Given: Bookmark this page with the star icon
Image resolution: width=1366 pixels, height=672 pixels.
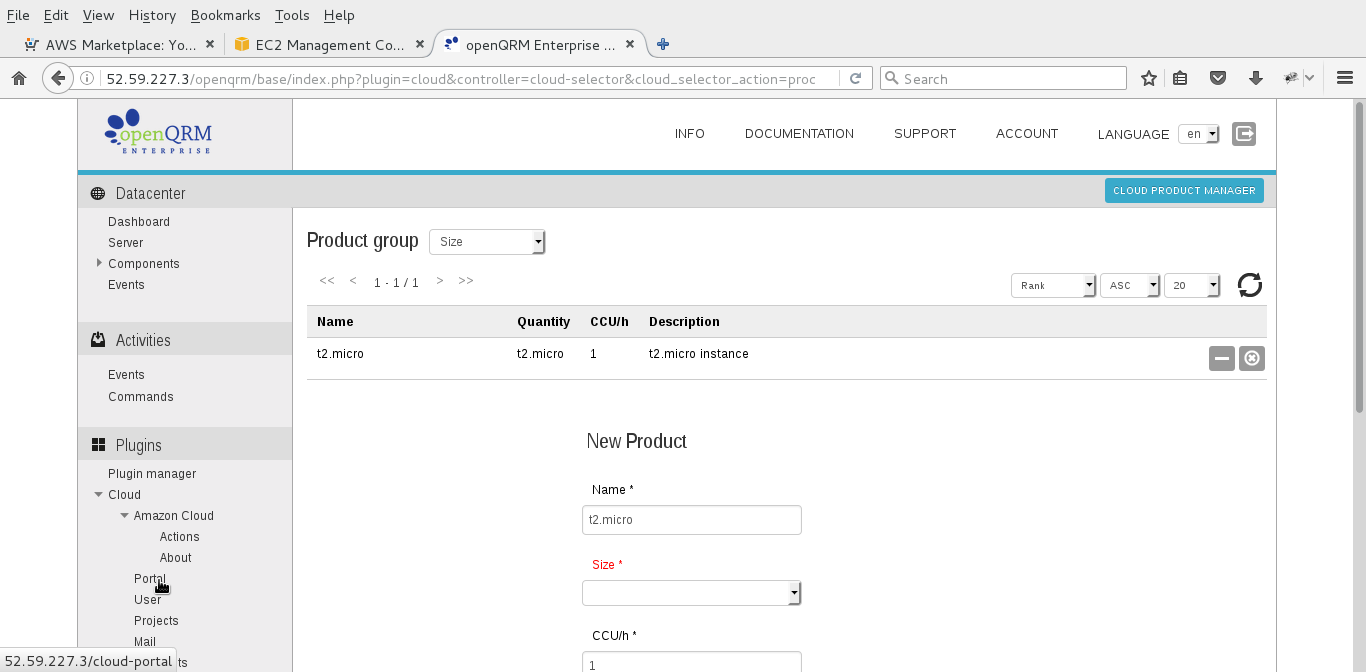Looking at the screenshot, I should (x=1149, y=78).
